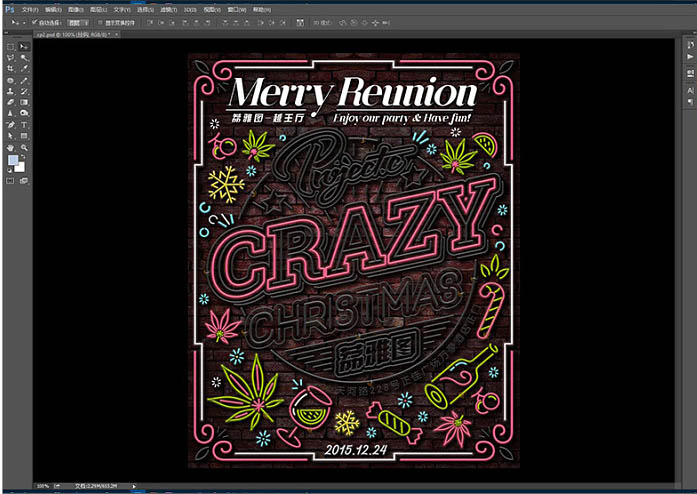Toggle the Auto-Select checkbox
697x494 pixels.
pyautogui.click(x=34, y=20)
